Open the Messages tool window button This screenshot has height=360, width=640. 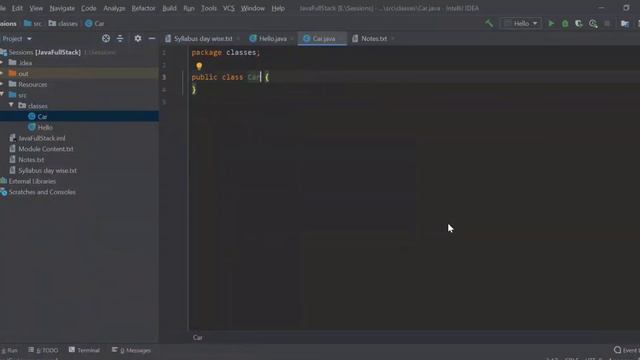pos(131,350)
